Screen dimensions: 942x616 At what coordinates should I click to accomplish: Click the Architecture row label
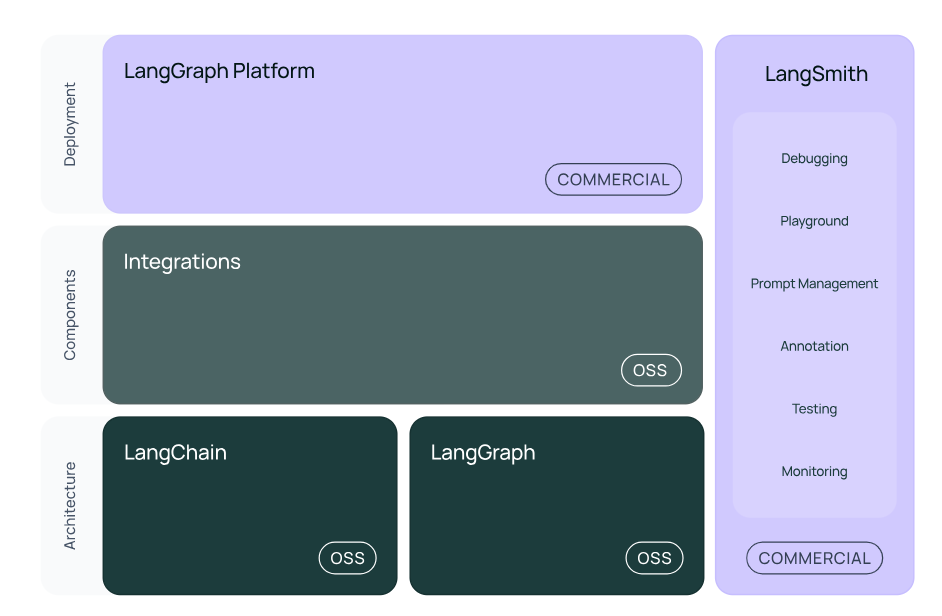tap(70, 504)
